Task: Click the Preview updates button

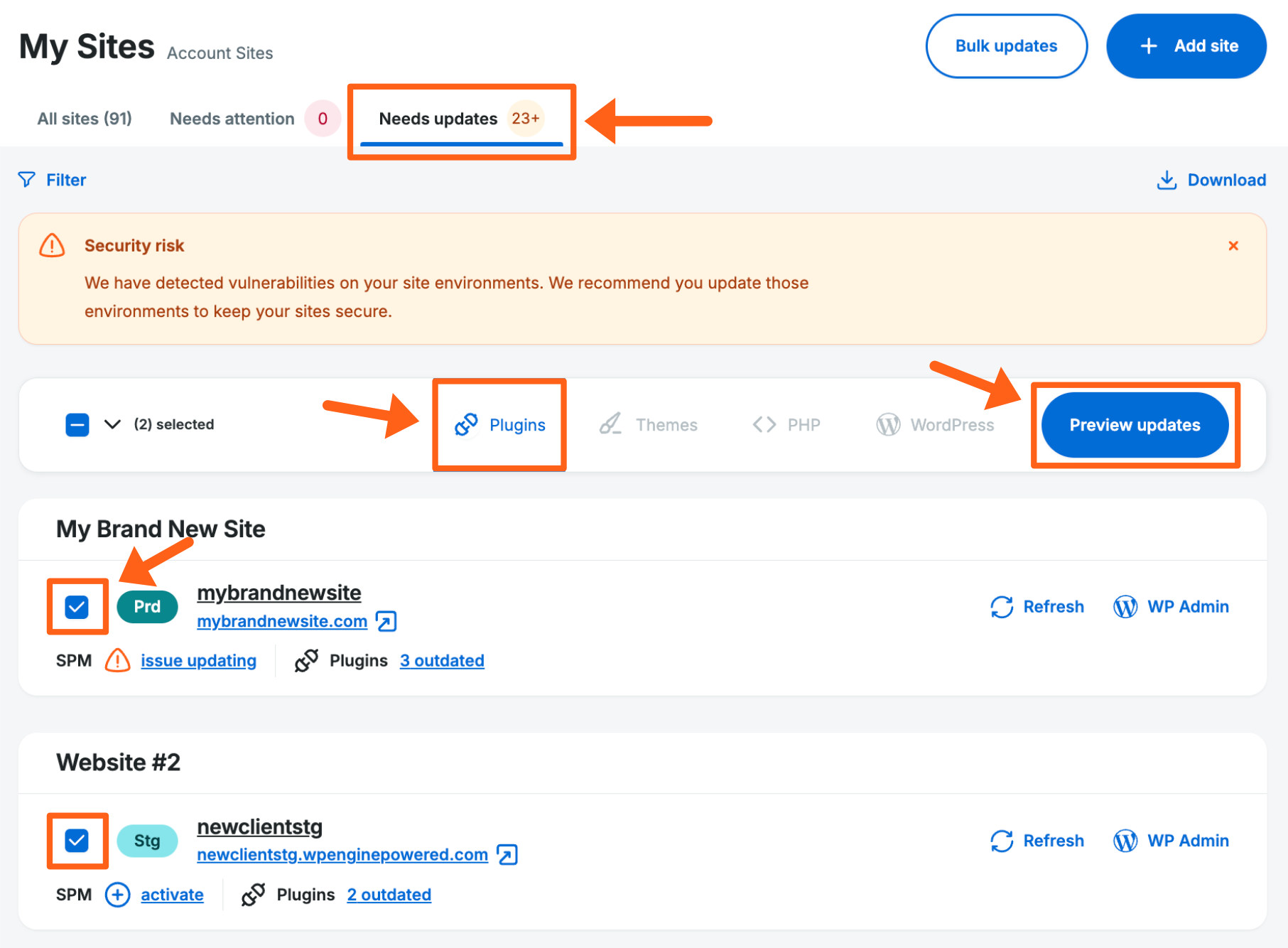Action: [x=1135, y=424]
